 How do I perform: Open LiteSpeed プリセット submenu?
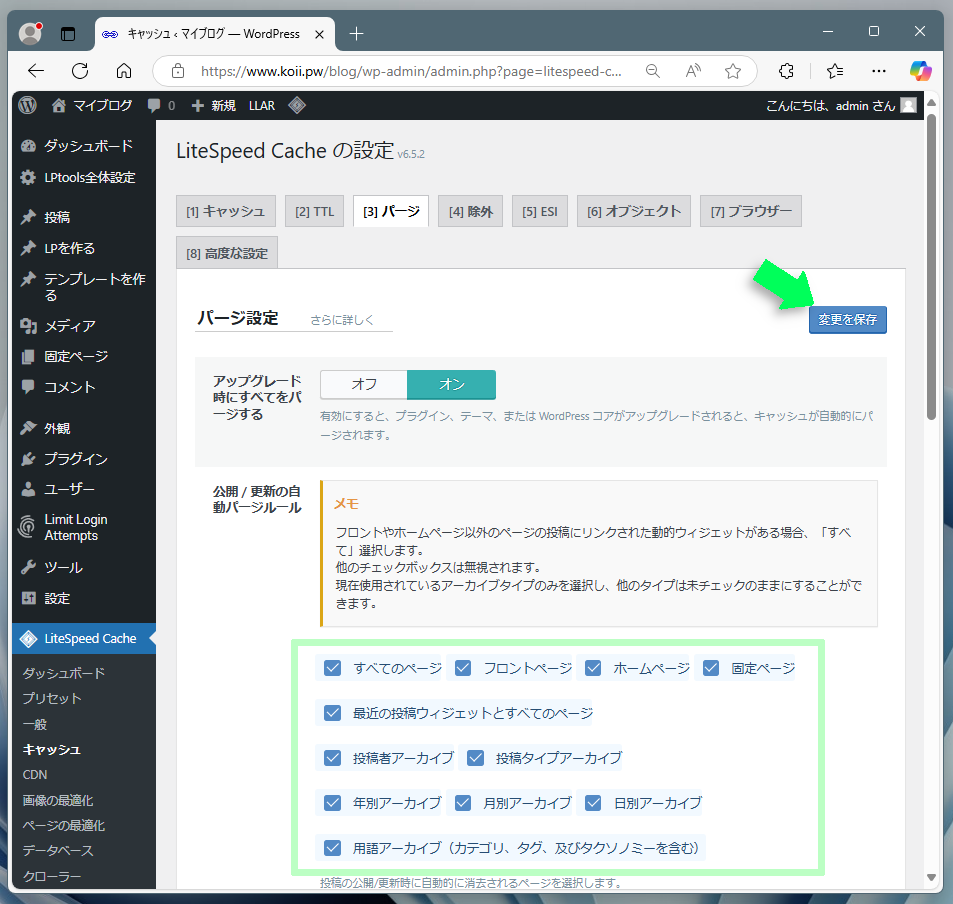[x=52, y=699]
